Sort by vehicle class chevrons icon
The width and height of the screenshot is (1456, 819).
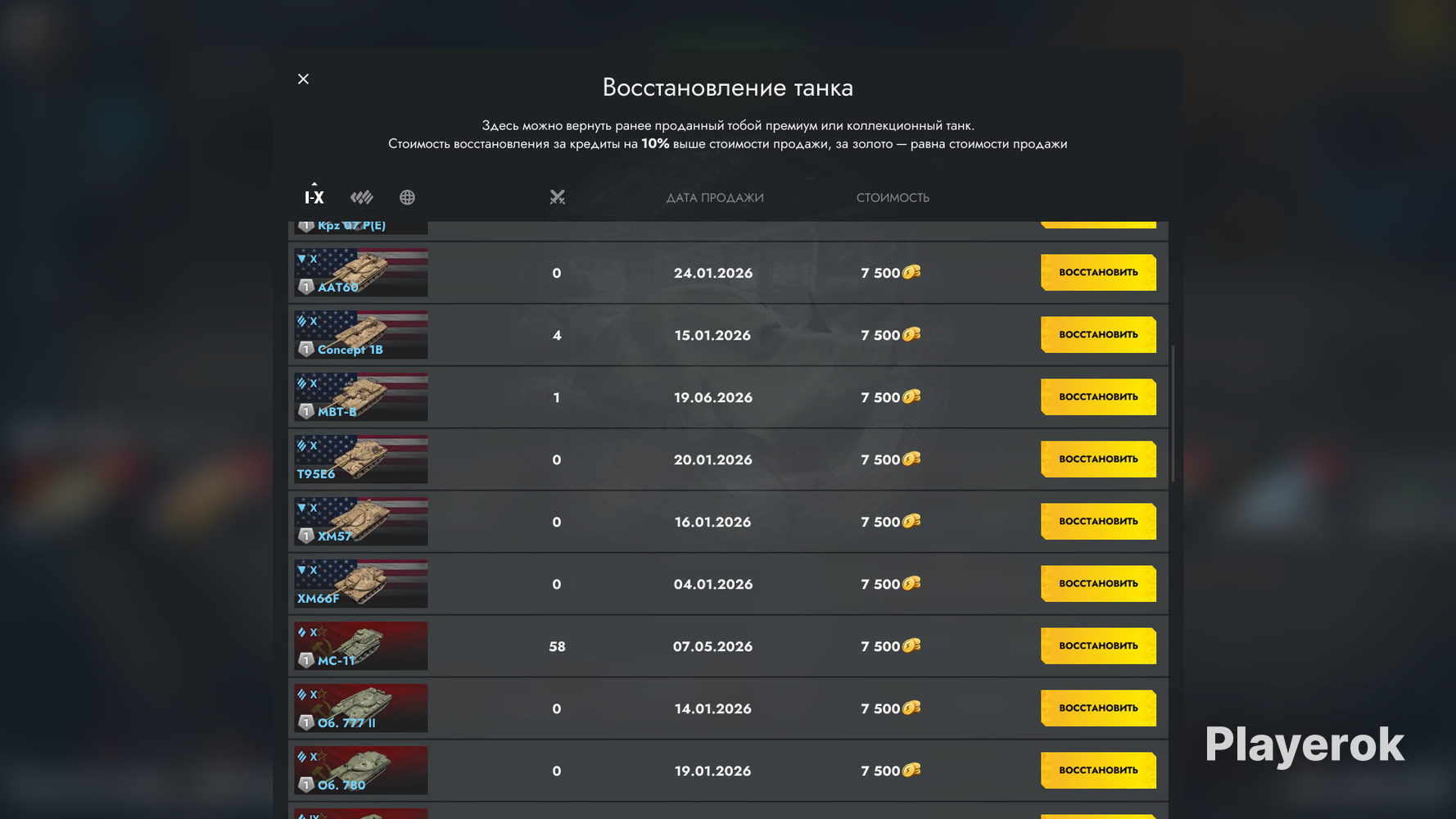[361, 197]
